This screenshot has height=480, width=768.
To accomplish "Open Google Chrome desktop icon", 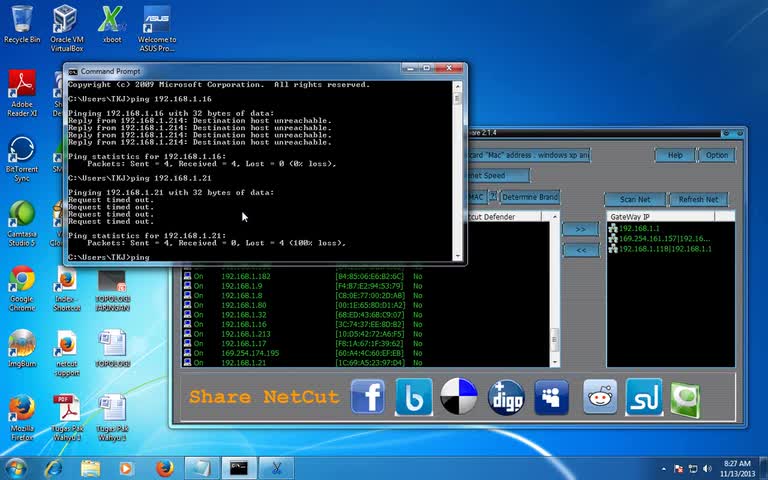I will pos(22,288).
